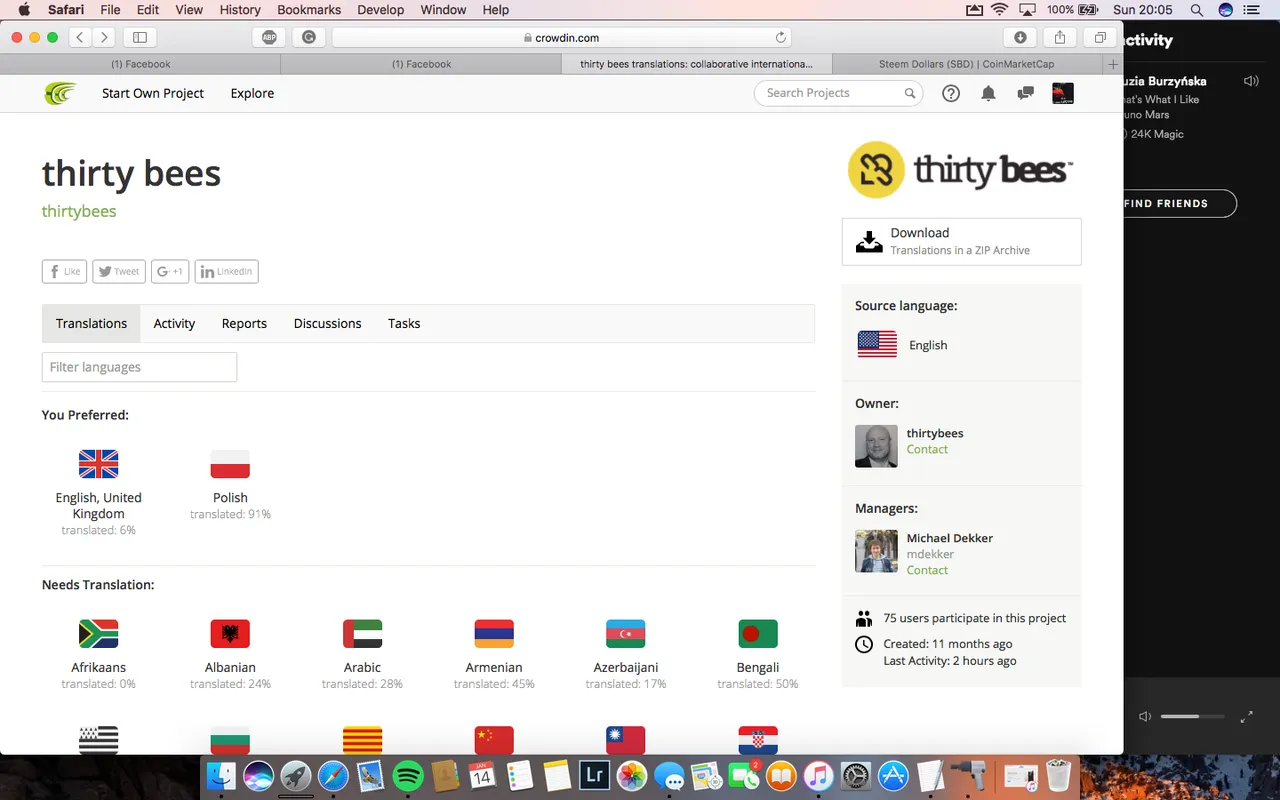Open the Activity tab
Image resolution: width=1280 pixels, height=800 pixels.
[x=174, y=324]
